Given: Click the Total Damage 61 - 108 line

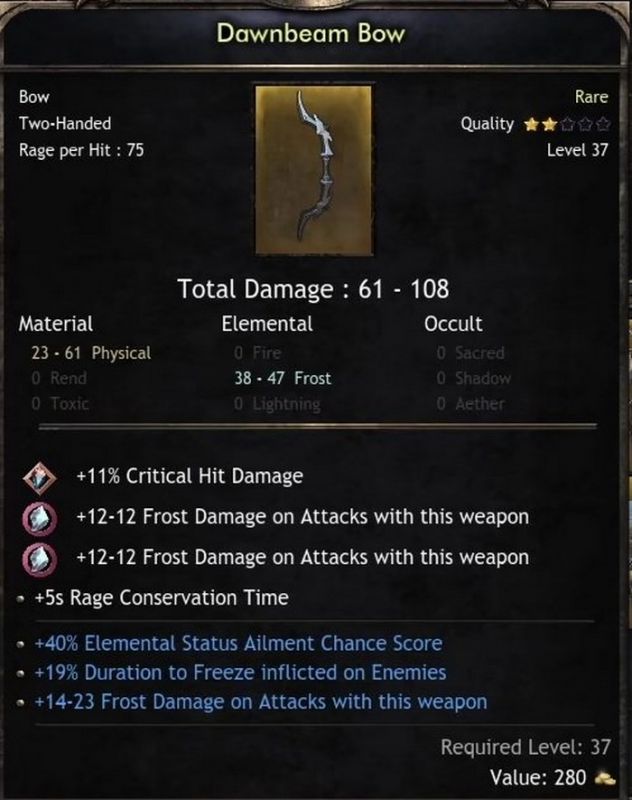Looking at the screenshot, I should tap(313, 289).
